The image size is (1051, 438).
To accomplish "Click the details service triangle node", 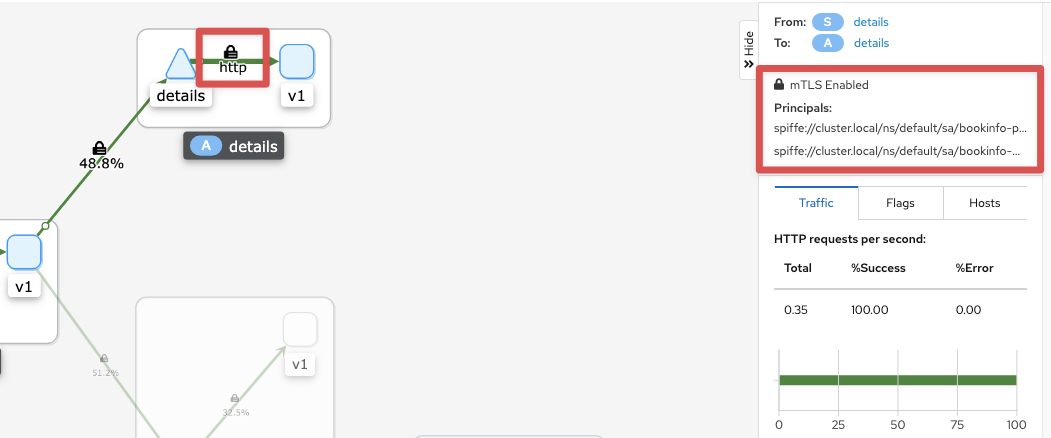I will coord(180,64).
